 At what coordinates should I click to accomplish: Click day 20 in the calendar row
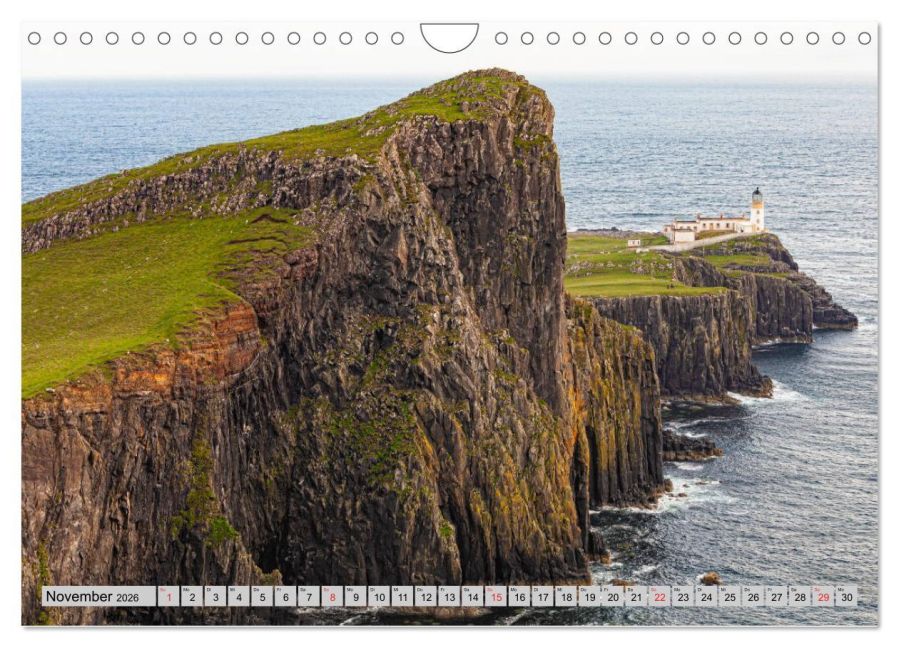[x=613, y=596]
